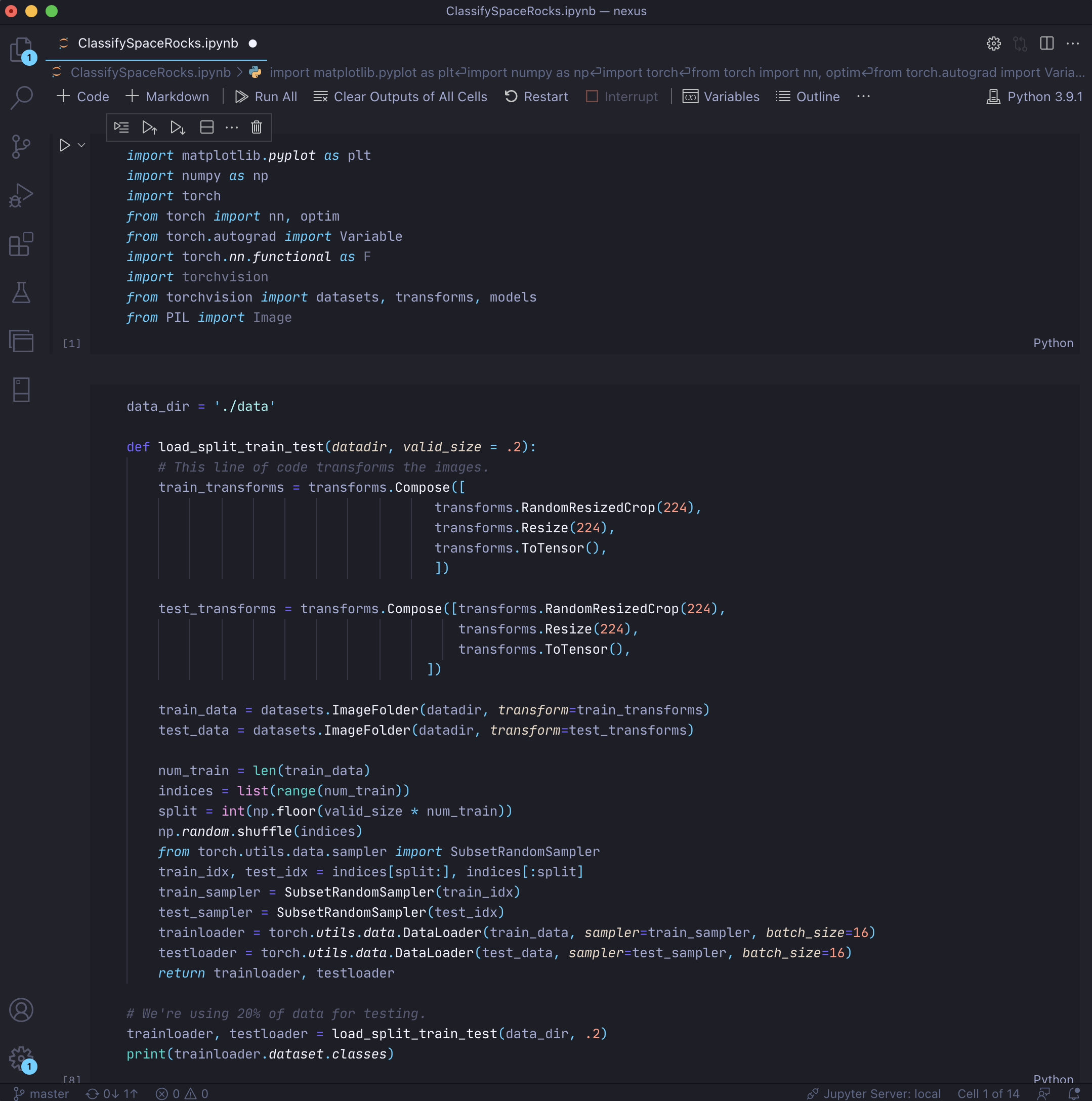
Task: Delete the first cell with trash icon
Action: click(x=257, y=127)
